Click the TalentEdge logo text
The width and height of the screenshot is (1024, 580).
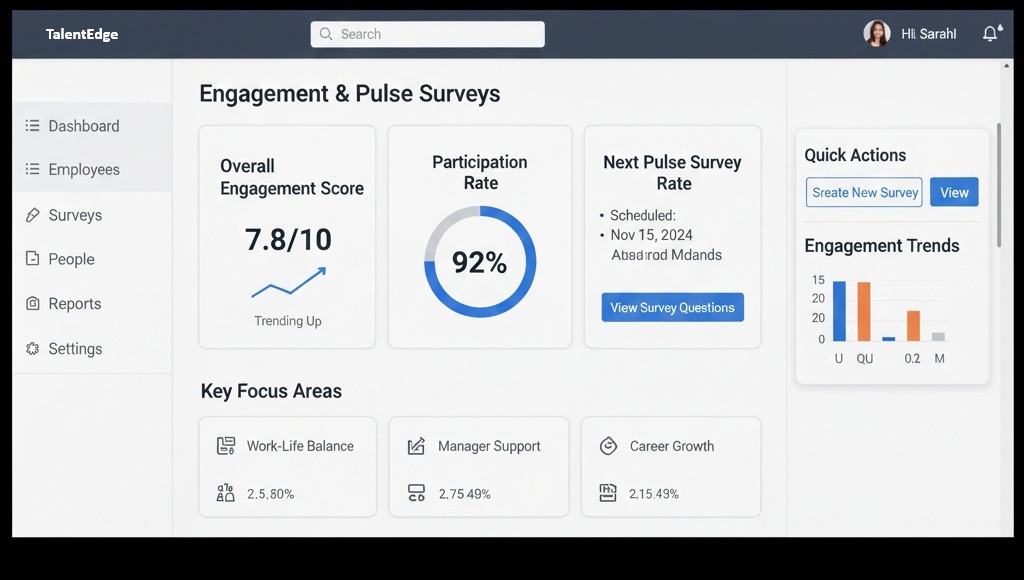[x=82, y=34]
